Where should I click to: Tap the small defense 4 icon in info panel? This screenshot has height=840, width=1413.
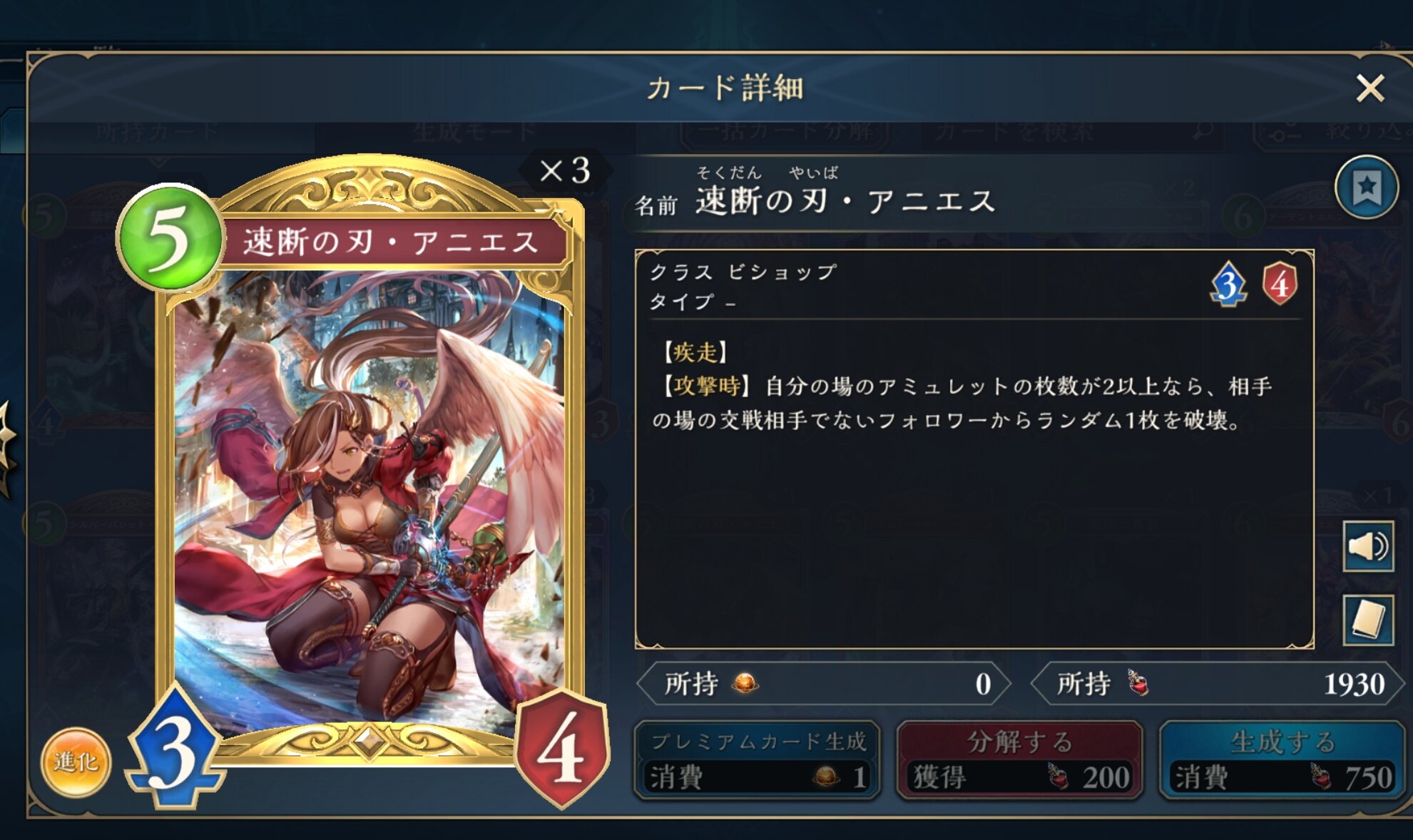click(1280, 284)
